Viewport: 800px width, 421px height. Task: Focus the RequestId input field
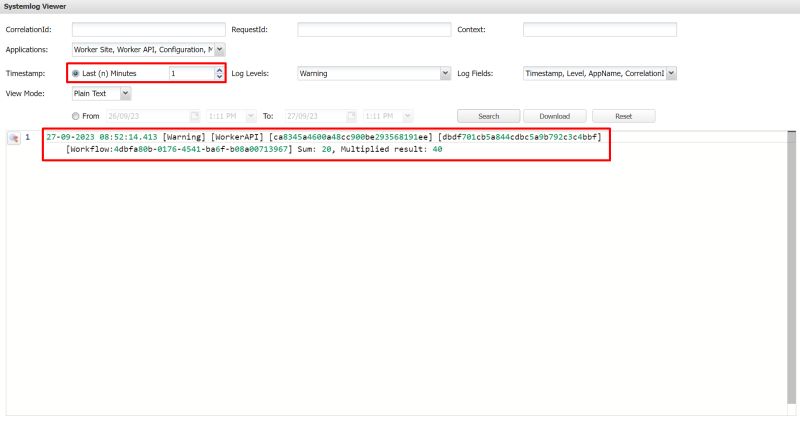[374, 30]
